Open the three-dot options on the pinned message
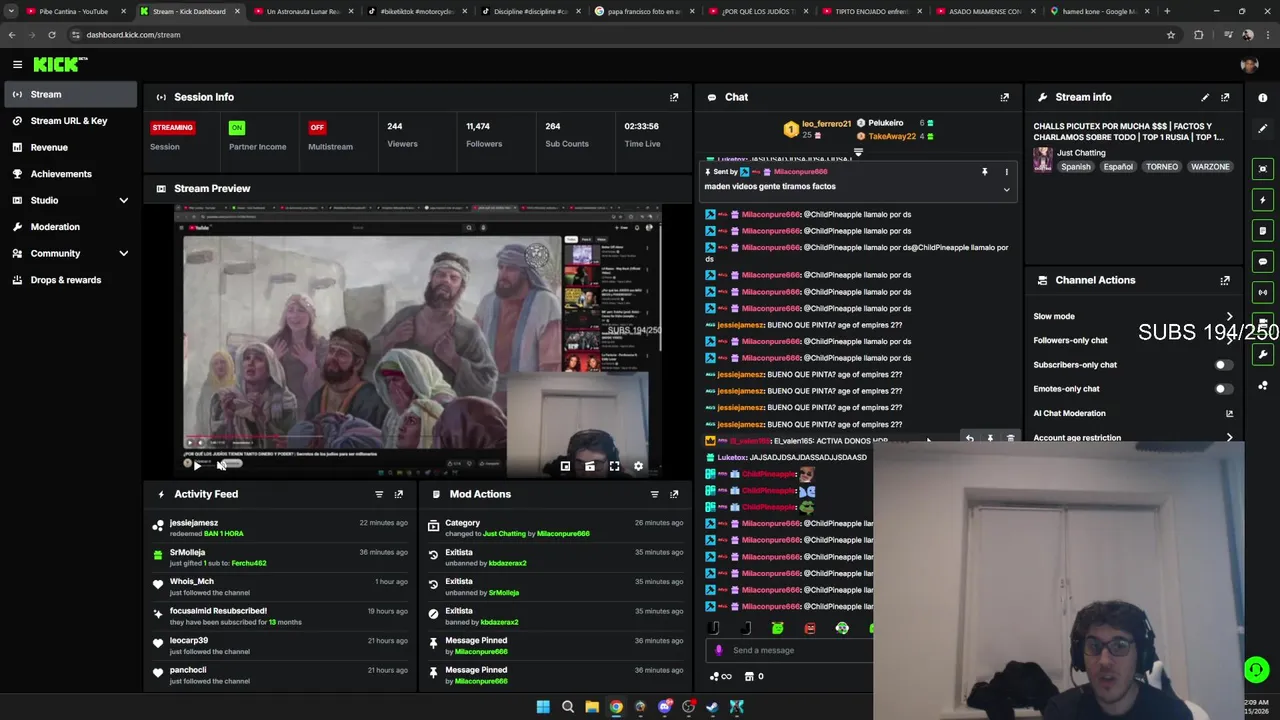This screenshot has width=1280, height=720. 1007,172
